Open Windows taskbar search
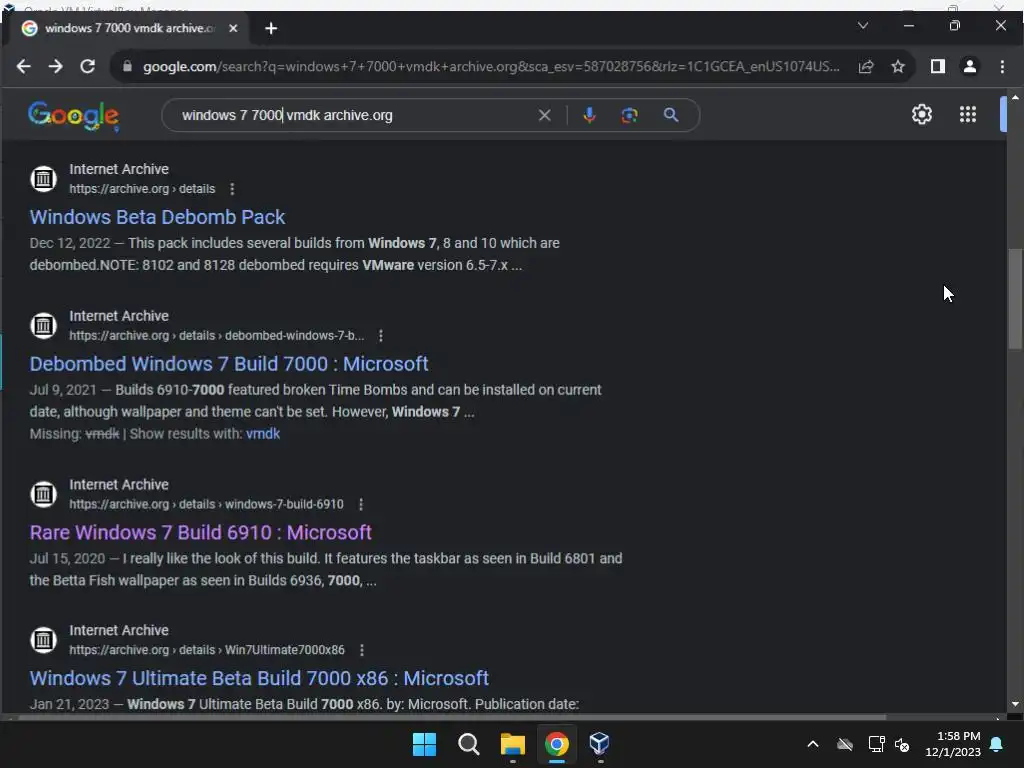The image size is (1024, 768). (469, 744)
